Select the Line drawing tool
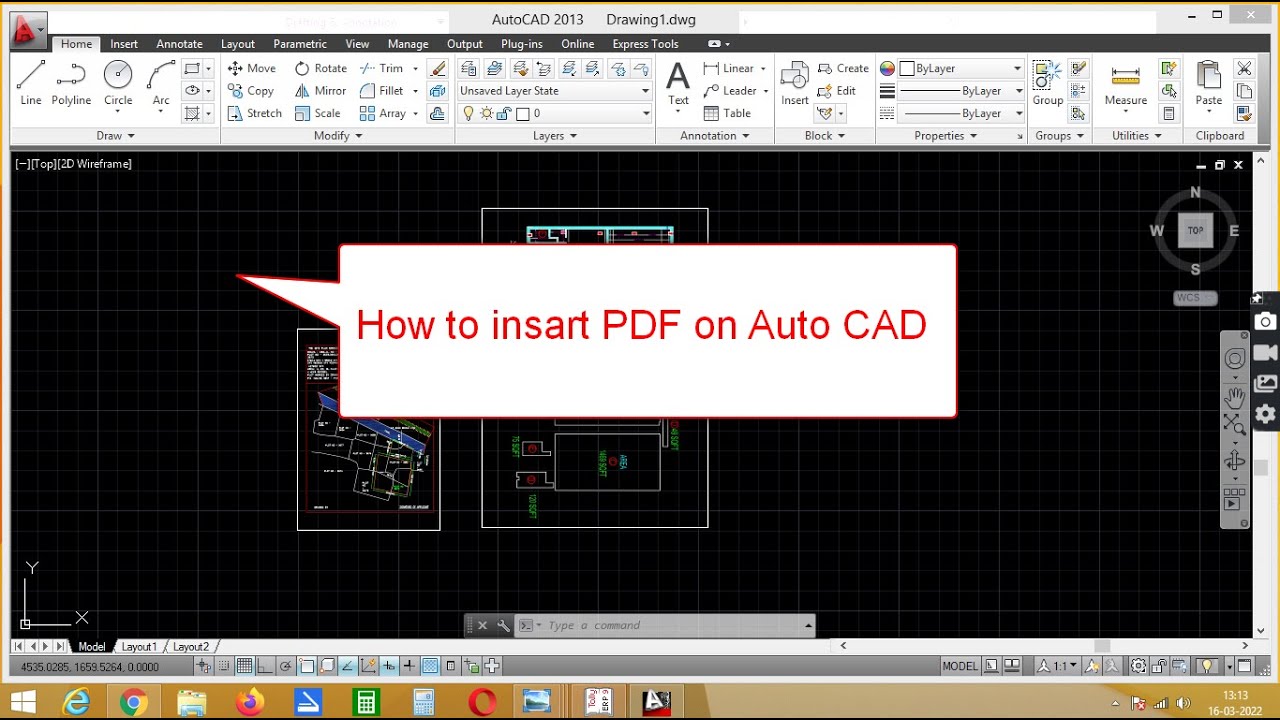 [x=31, y=83]
